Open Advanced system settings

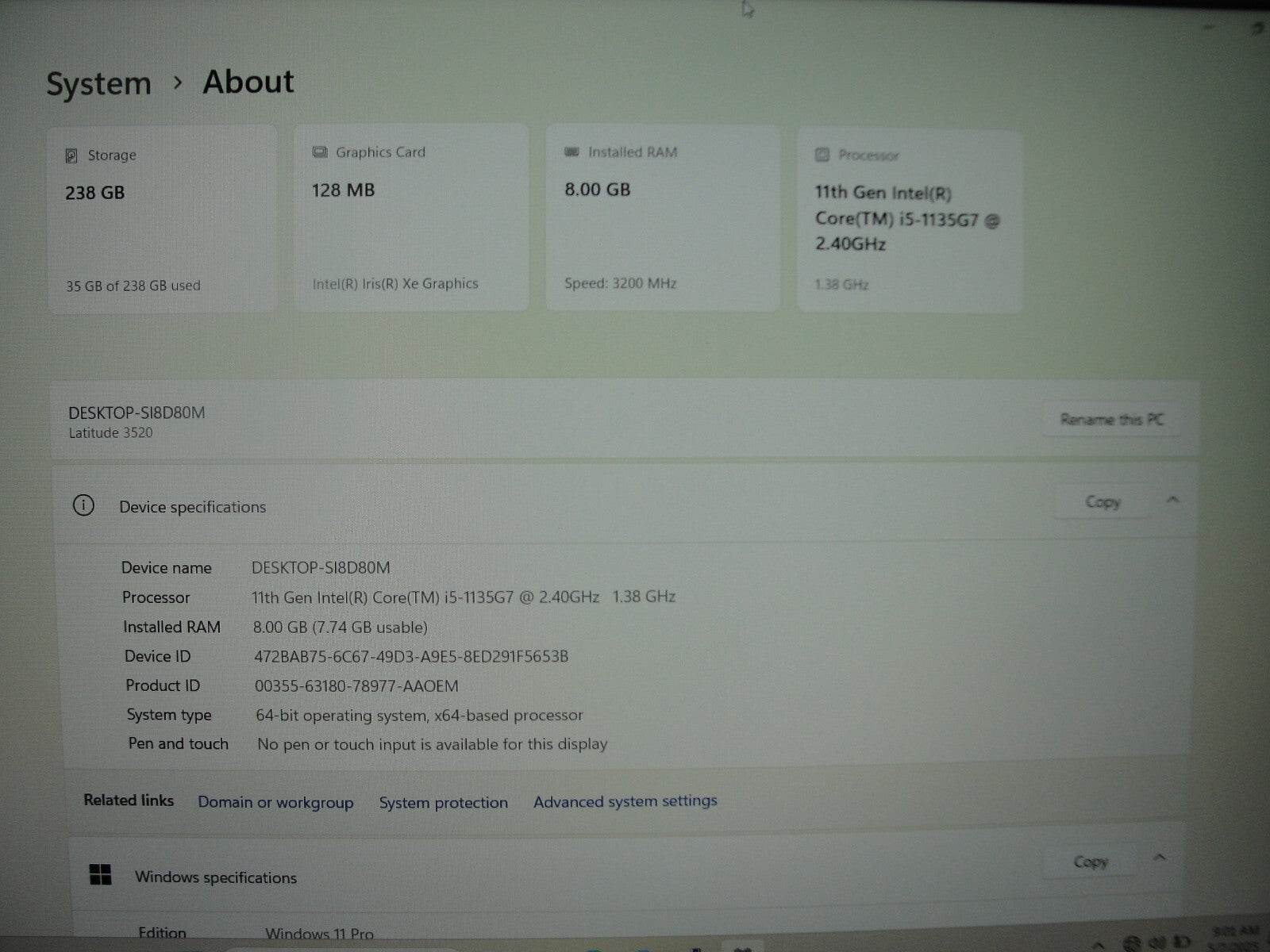pyautogui.click(x=625, y=801)
